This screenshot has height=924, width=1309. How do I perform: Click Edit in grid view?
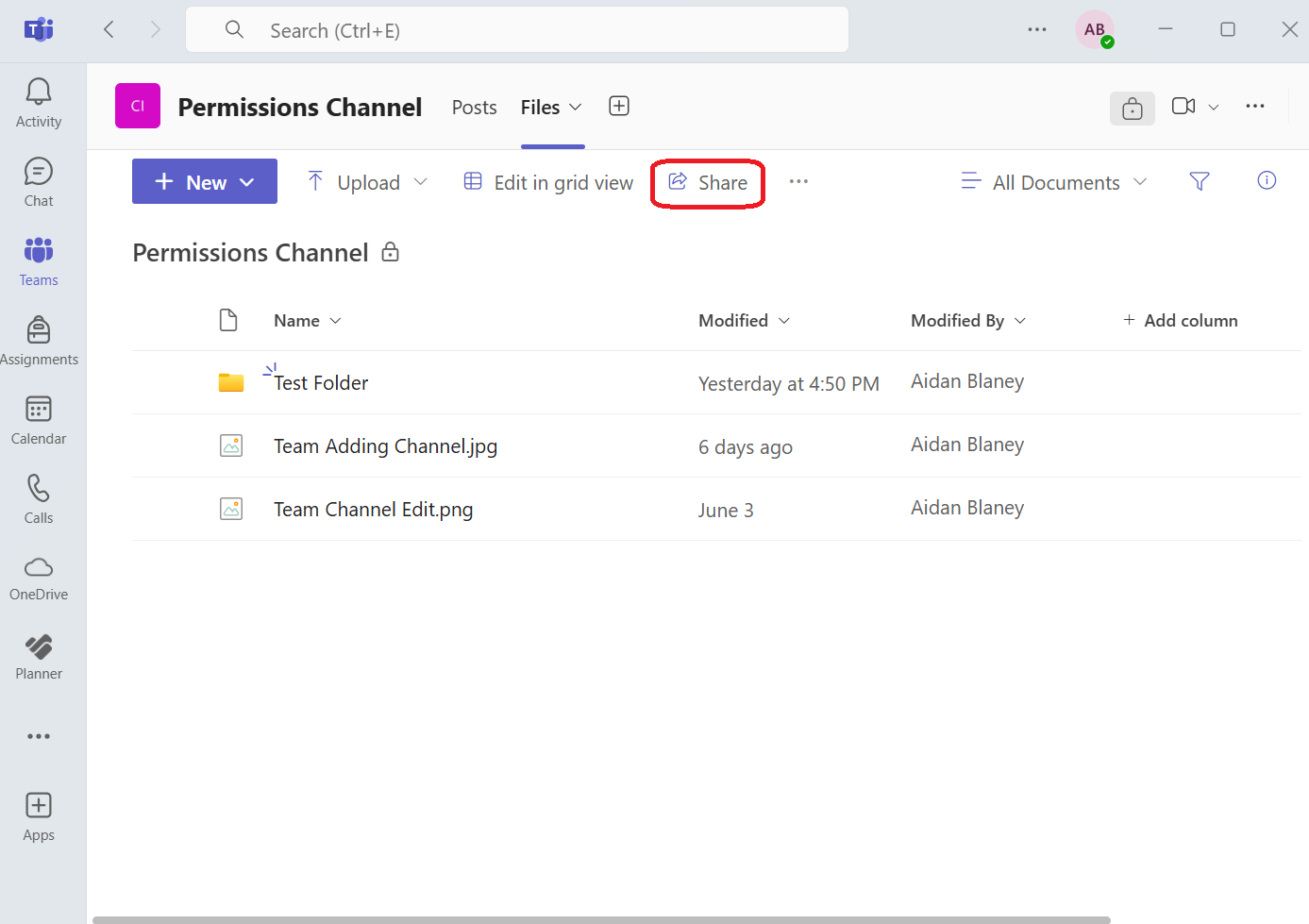point(548,182)
